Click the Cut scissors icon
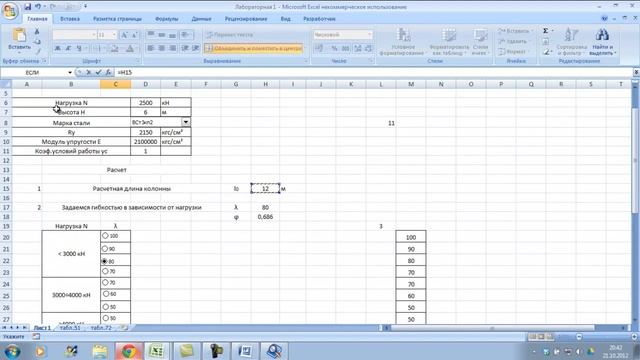 (37, 31)
